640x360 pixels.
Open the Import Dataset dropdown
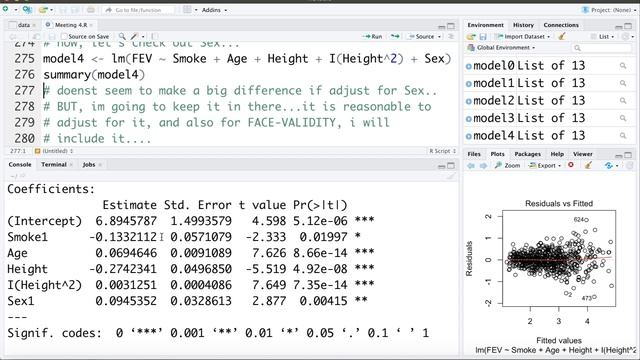pos(522,37)
